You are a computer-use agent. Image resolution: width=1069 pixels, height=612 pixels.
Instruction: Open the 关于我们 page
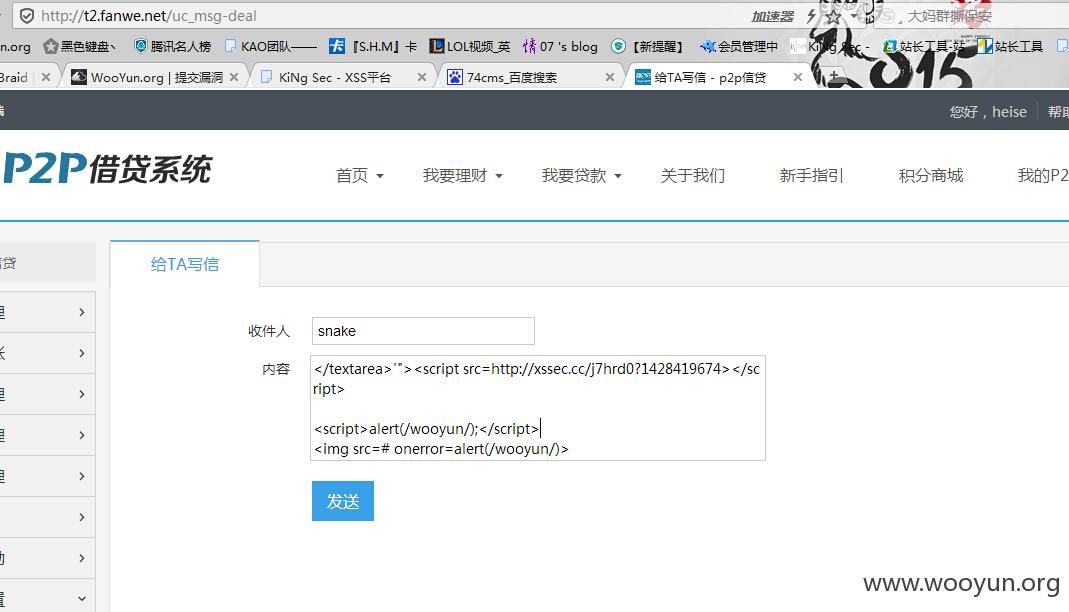[693, 175]
